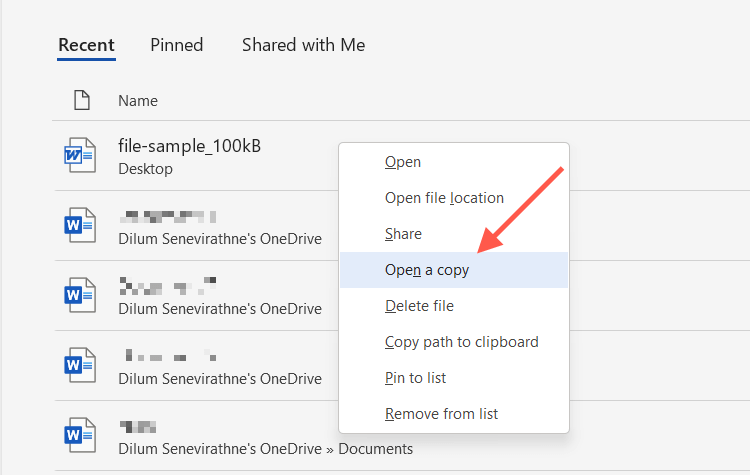Click the document icon in the column header
750x475 pixels.
click(82, 100)
